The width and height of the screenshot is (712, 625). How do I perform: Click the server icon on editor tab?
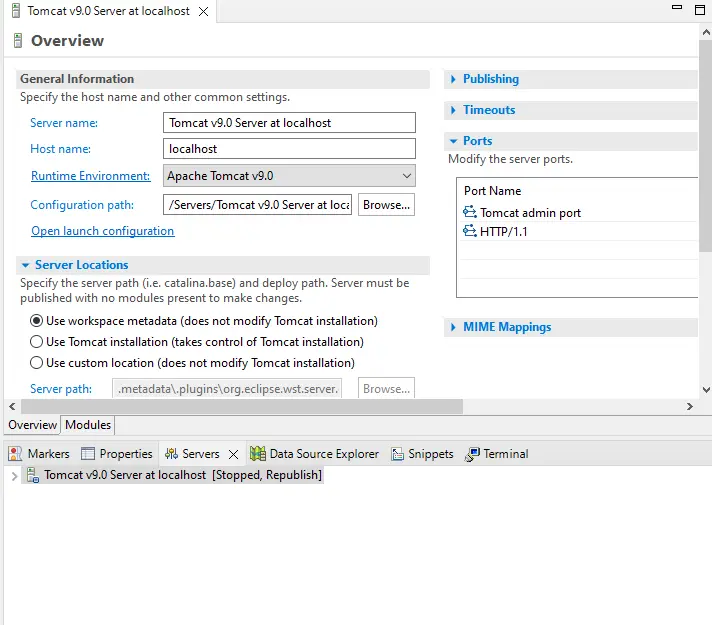click(16, 10)
